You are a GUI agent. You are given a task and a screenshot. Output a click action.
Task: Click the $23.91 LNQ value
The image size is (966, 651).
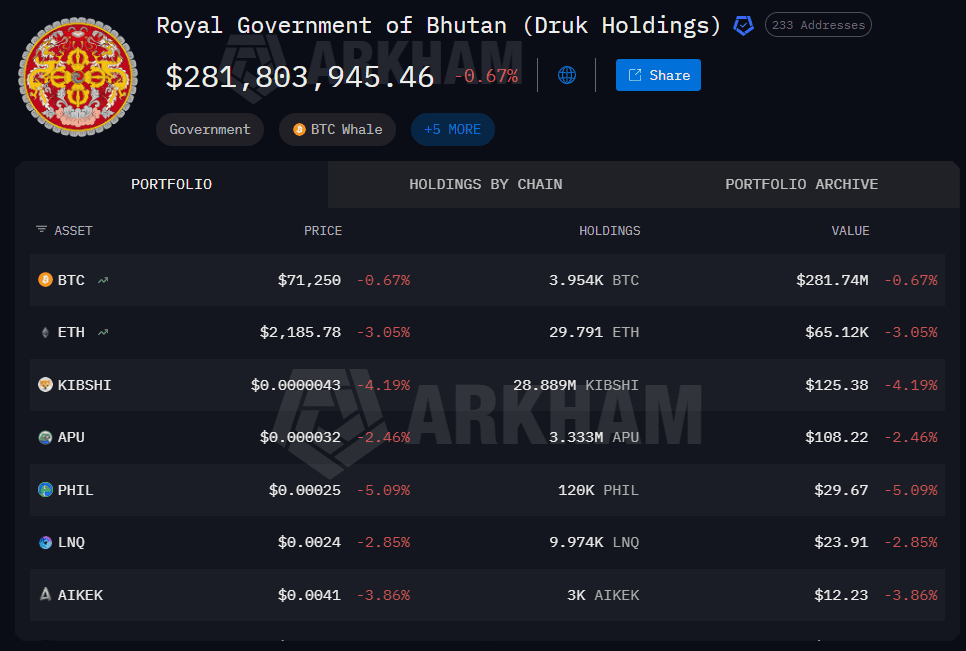coord(841,543)
